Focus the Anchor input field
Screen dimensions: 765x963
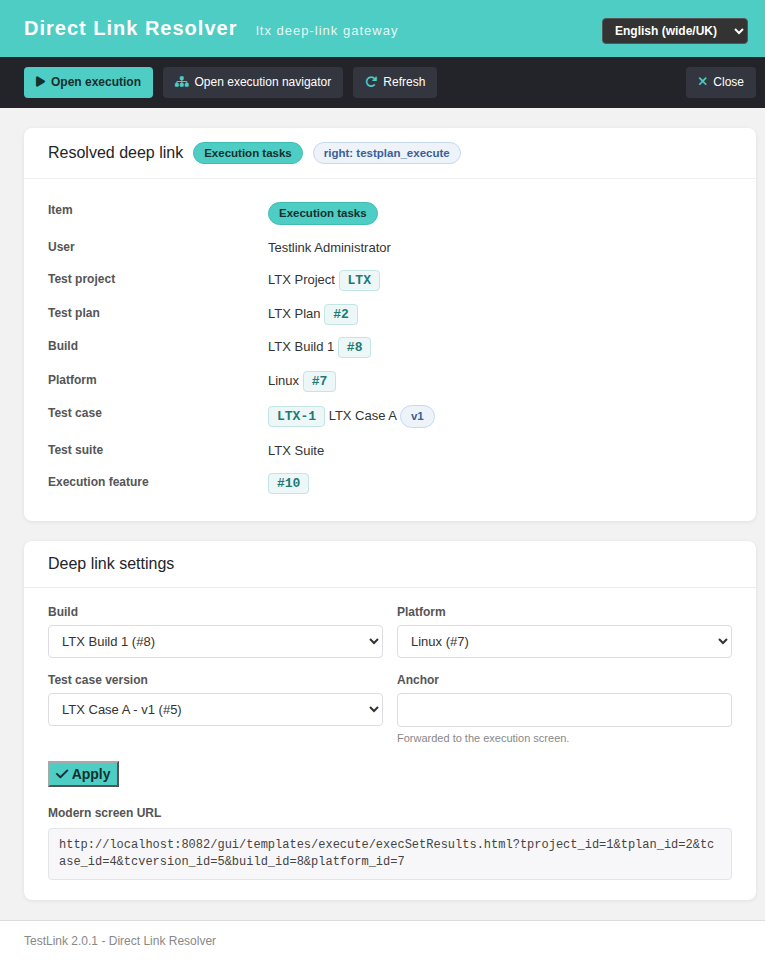(x=564, y=710)
